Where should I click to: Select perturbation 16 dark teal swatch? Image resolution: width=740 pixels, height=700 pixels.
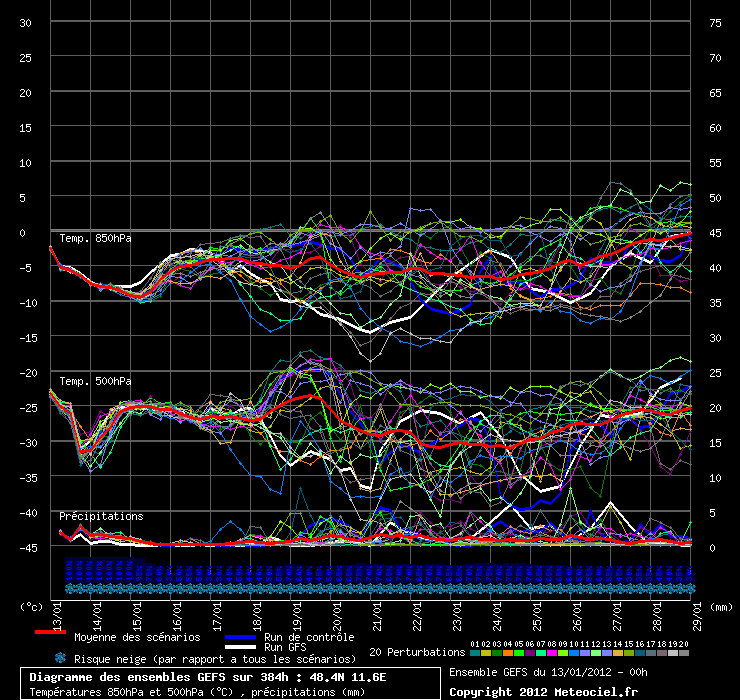(639, 653)
